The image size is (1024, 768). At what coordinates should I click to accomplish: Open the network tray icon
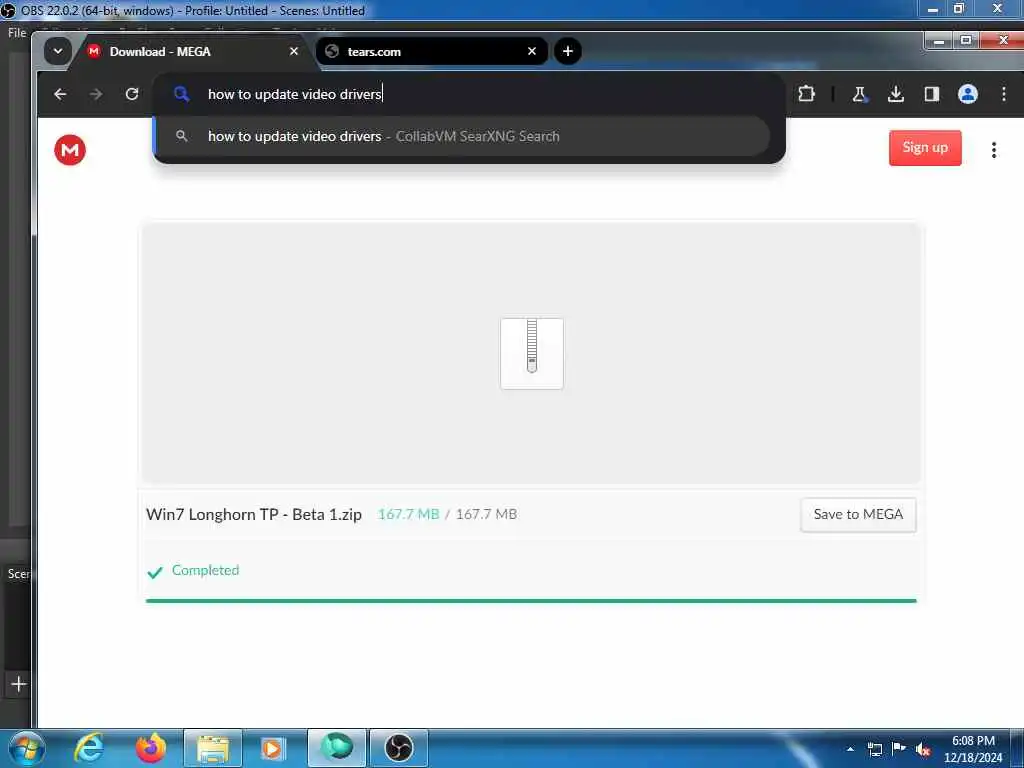[874, 749]
